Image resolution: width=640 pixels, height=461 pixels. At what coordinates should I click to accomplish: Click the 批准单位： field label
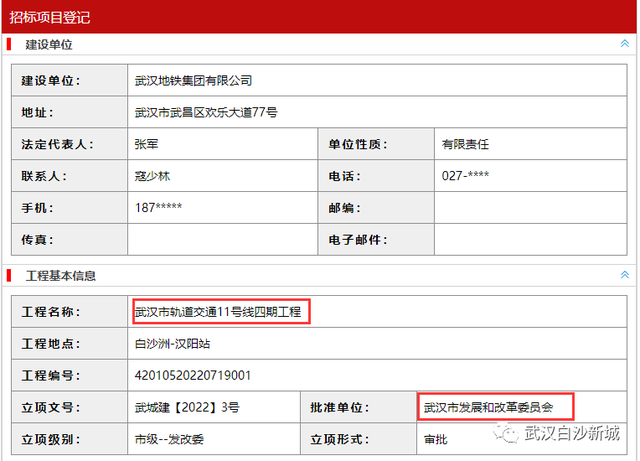340,407
